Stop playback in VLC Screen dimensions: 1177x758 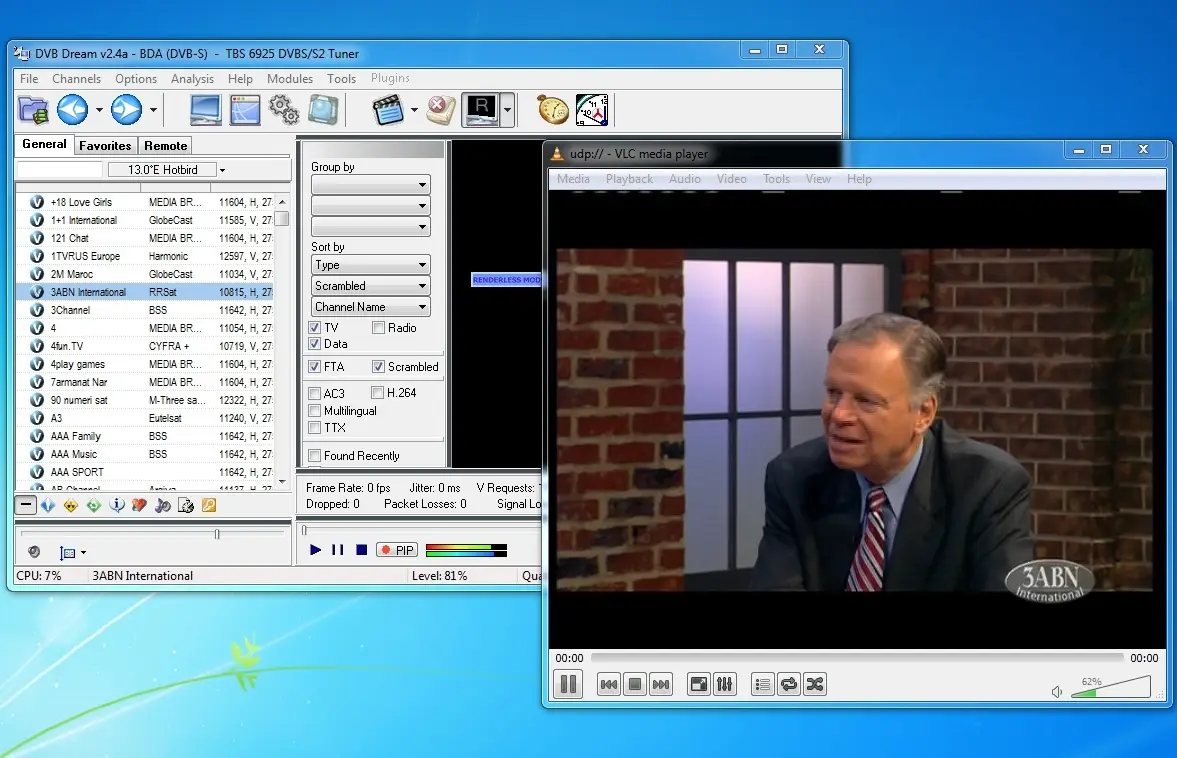pos(635,684)
